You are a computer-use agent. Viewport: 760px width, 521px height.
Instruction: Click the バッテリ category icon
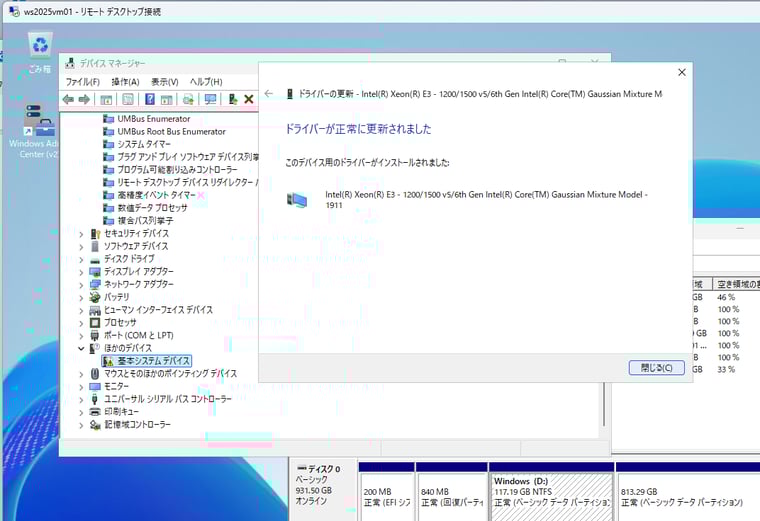pos(95,297)
